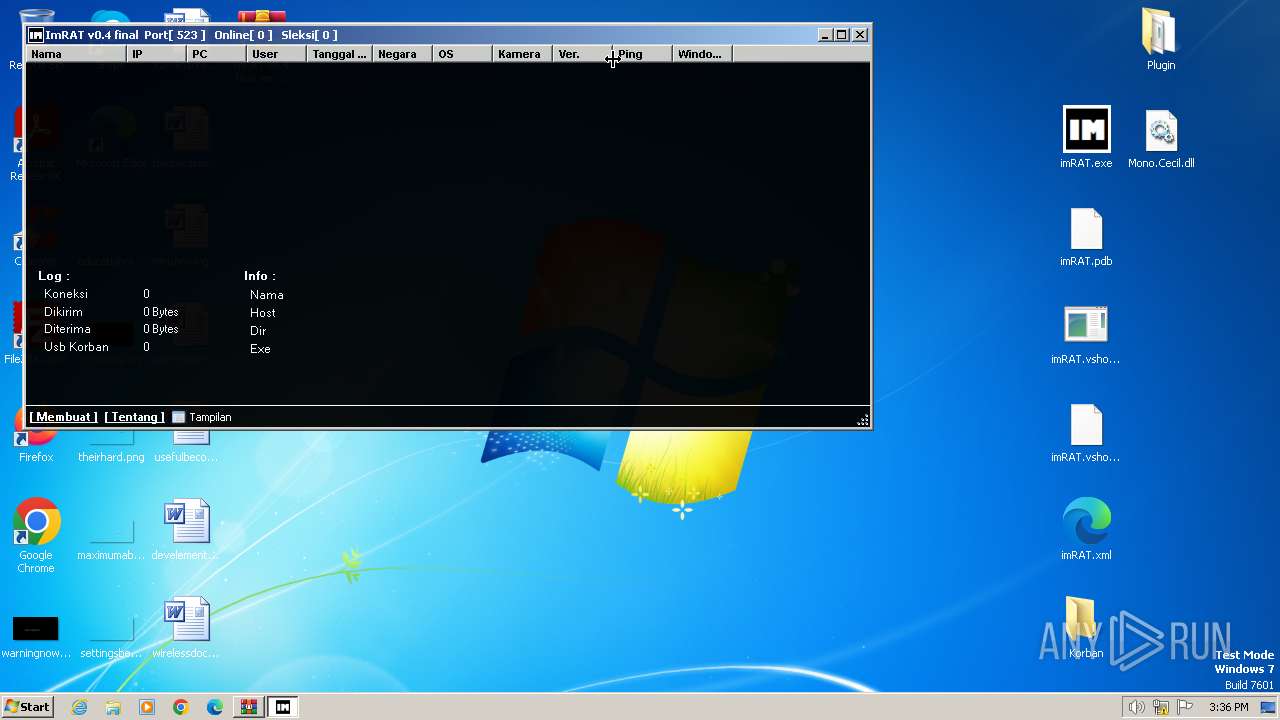The height and width of the screenshot is (720, 1280).
Task: Launch Internet Explorer from the taskbar
Action: [x=80, y=707]
